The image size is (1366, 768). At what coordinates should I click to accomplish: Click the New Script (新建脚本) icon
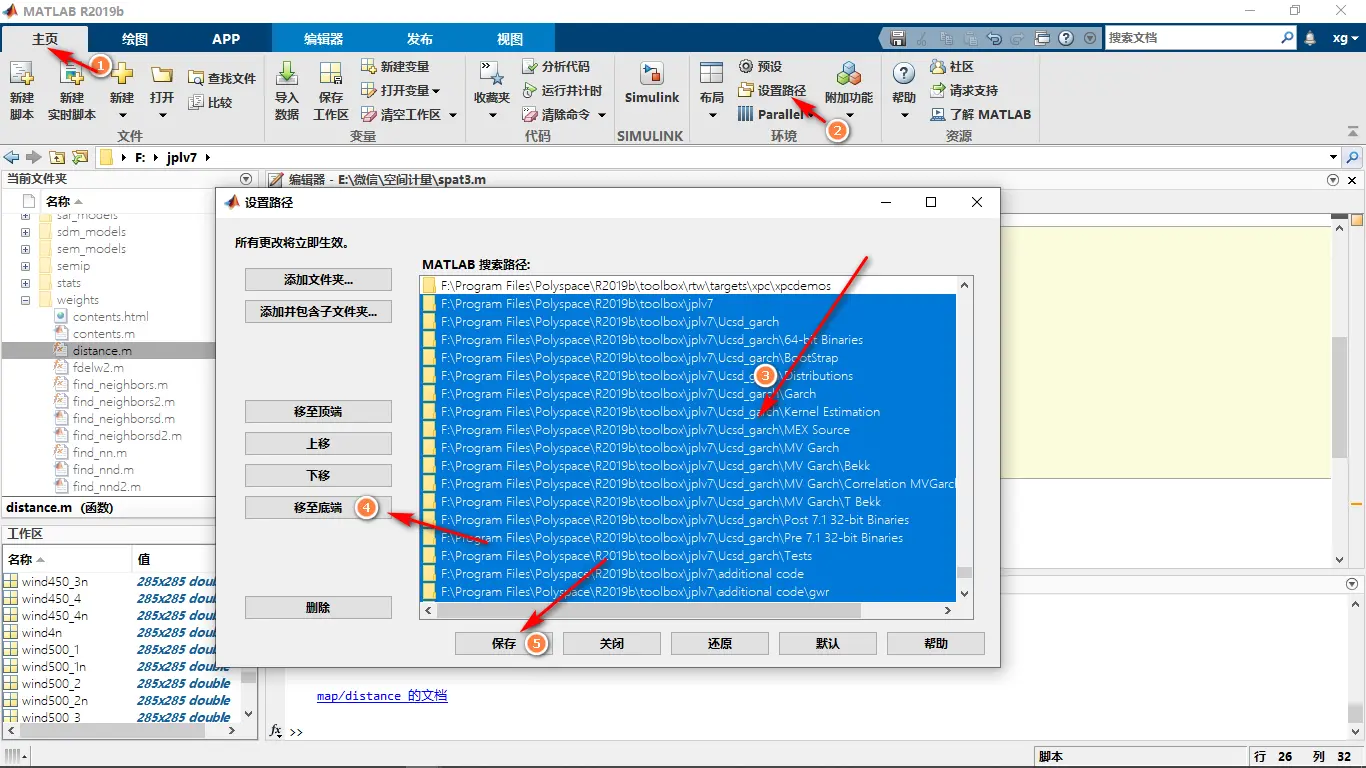click(22, 74)
